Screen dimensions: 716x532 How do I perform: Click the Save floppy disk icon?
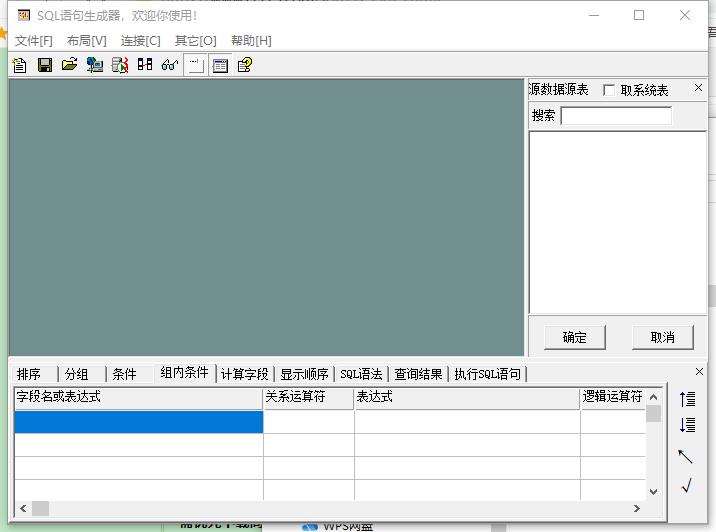[45, 65]
